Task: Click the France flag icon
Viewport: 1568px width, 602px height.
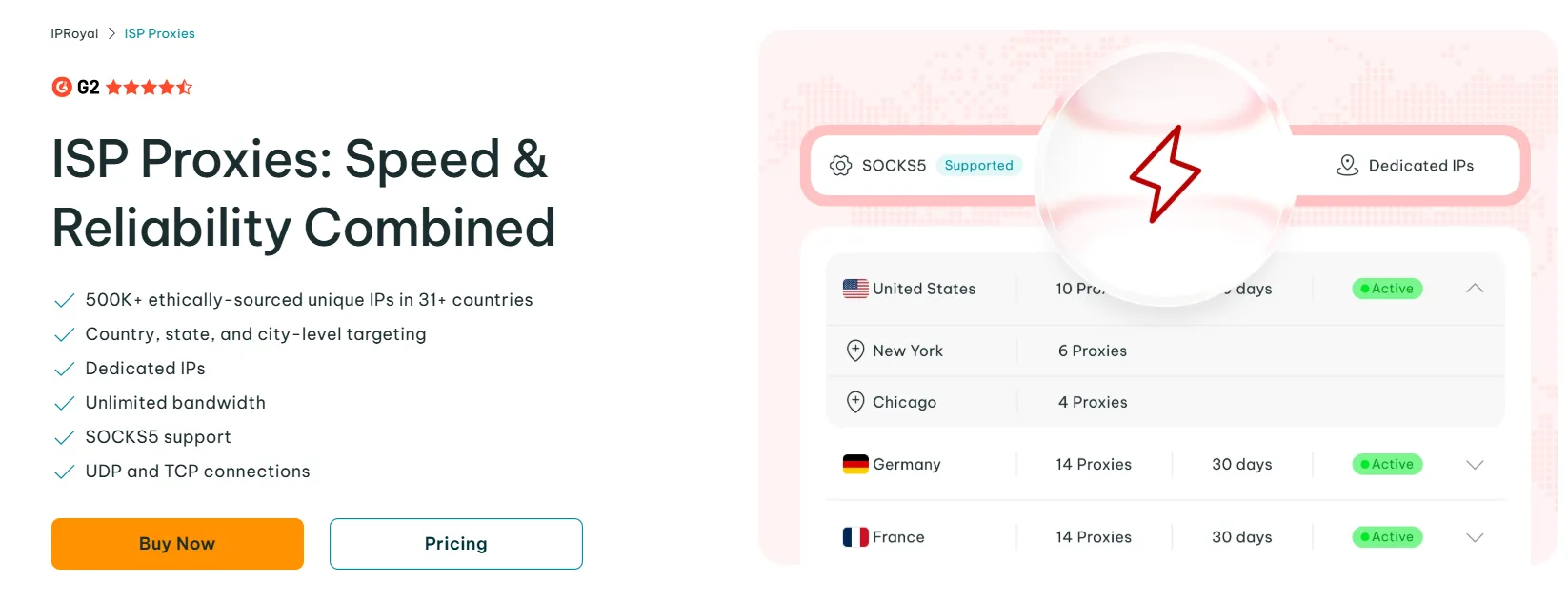Action: click(x=854, y=536)
